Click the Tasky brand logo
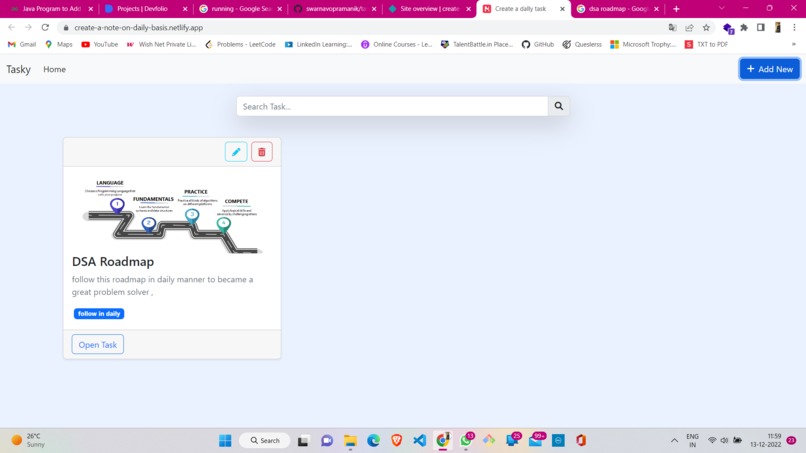806x453 pixels. (19, 69)
